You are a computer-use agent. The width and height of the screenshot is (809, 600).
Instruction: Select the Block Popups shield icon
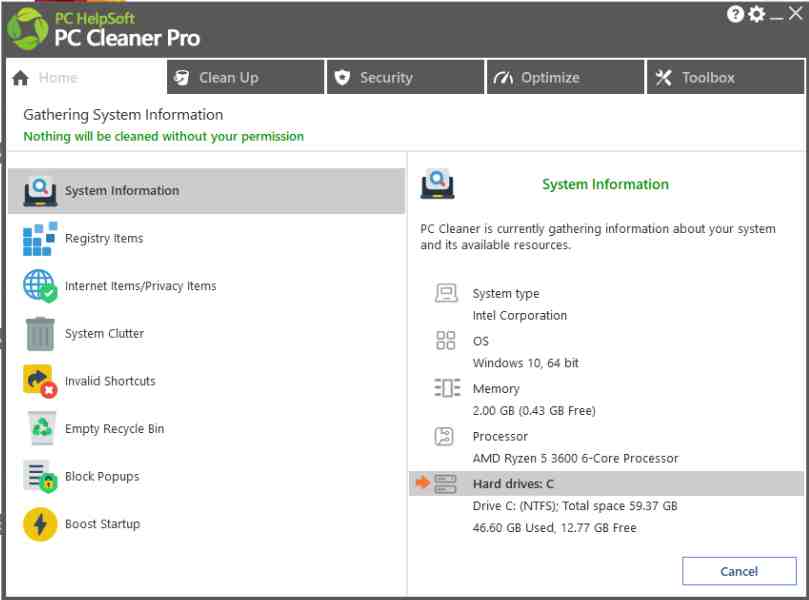tap(40, 476)
